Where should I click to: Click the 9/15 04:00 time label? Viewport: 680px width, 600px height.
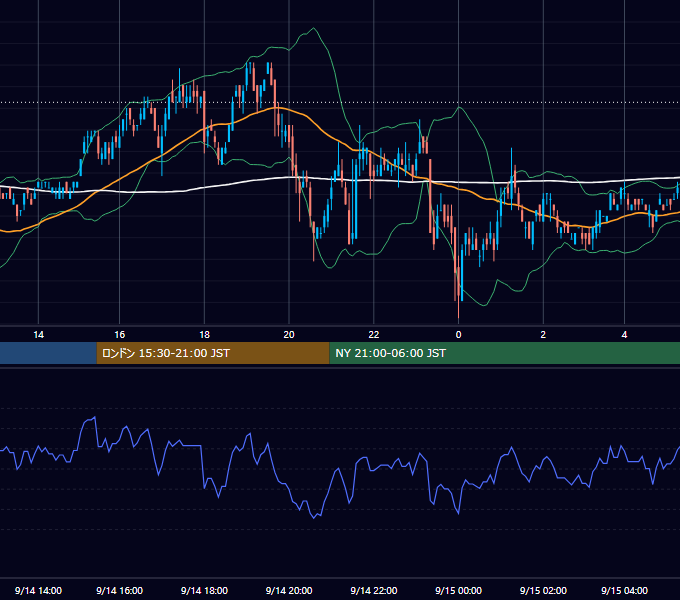click(624, 590)
